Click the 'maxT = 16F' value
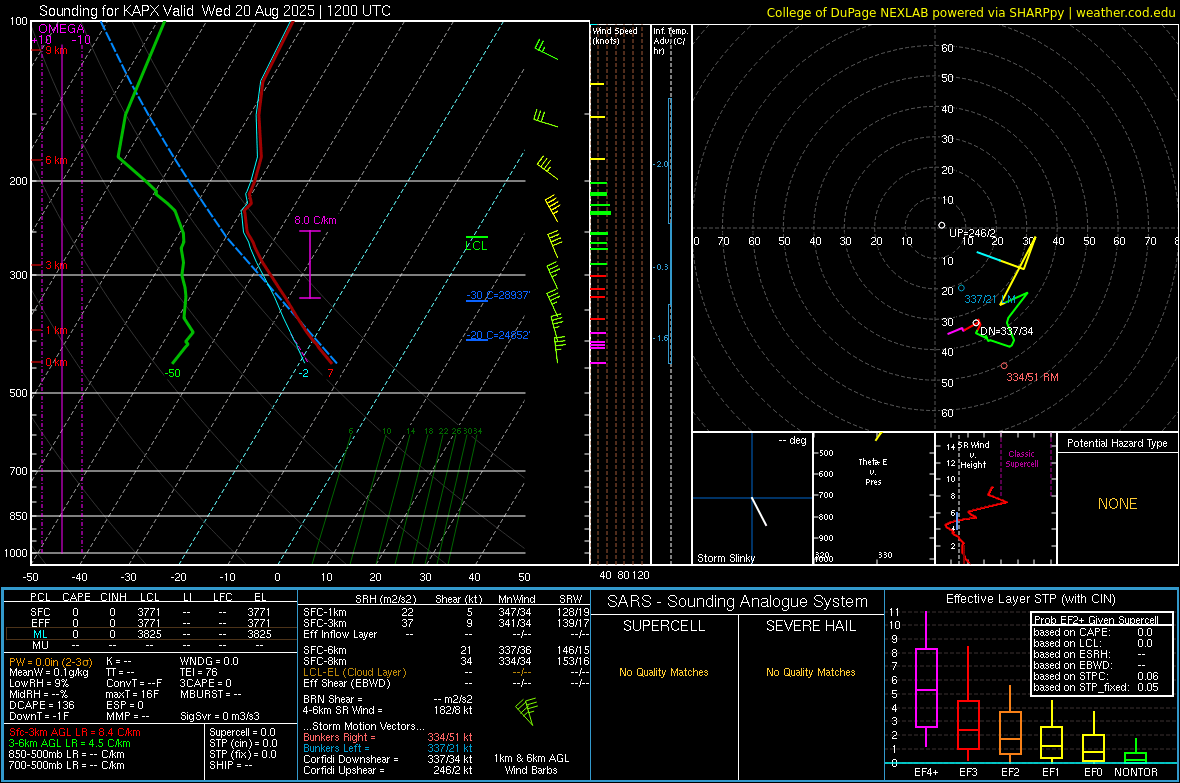This screenshot has width=1180, height=783. pyautogui.click(x=132, y=694)
